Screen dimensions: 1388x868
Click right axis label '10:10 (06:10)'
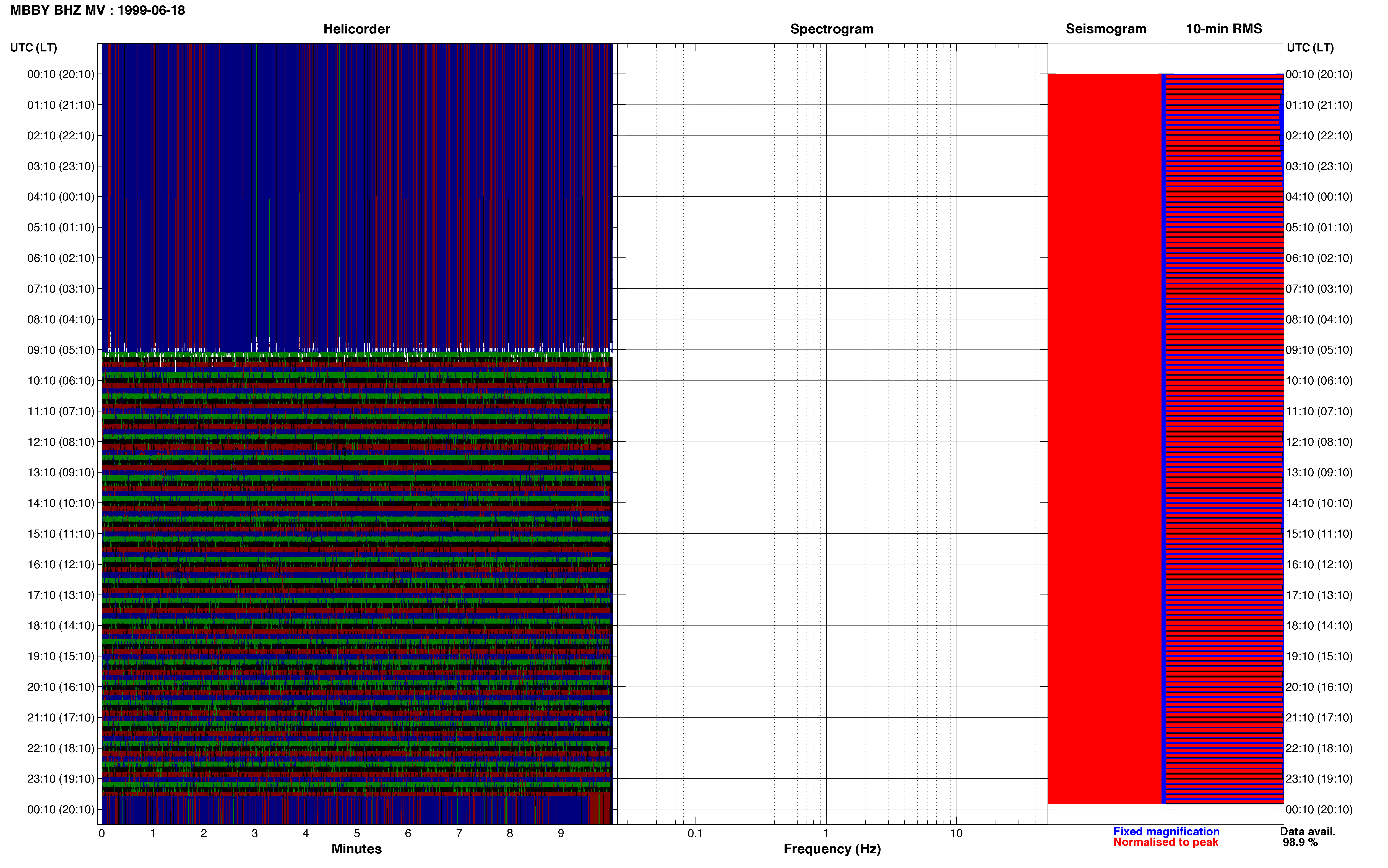[x=1319, y=380]
